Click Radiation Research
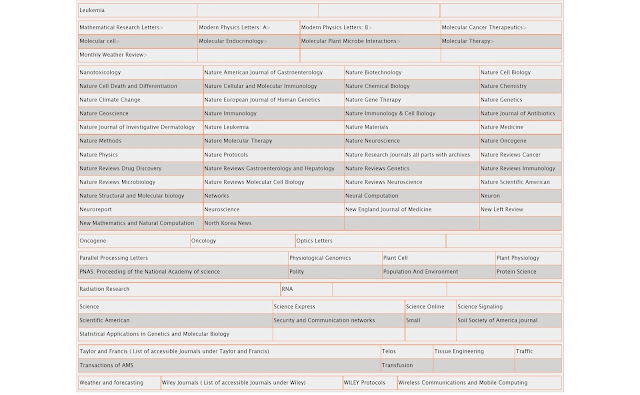The height and width of the screenshot is (395, 640). pos(104,289)
